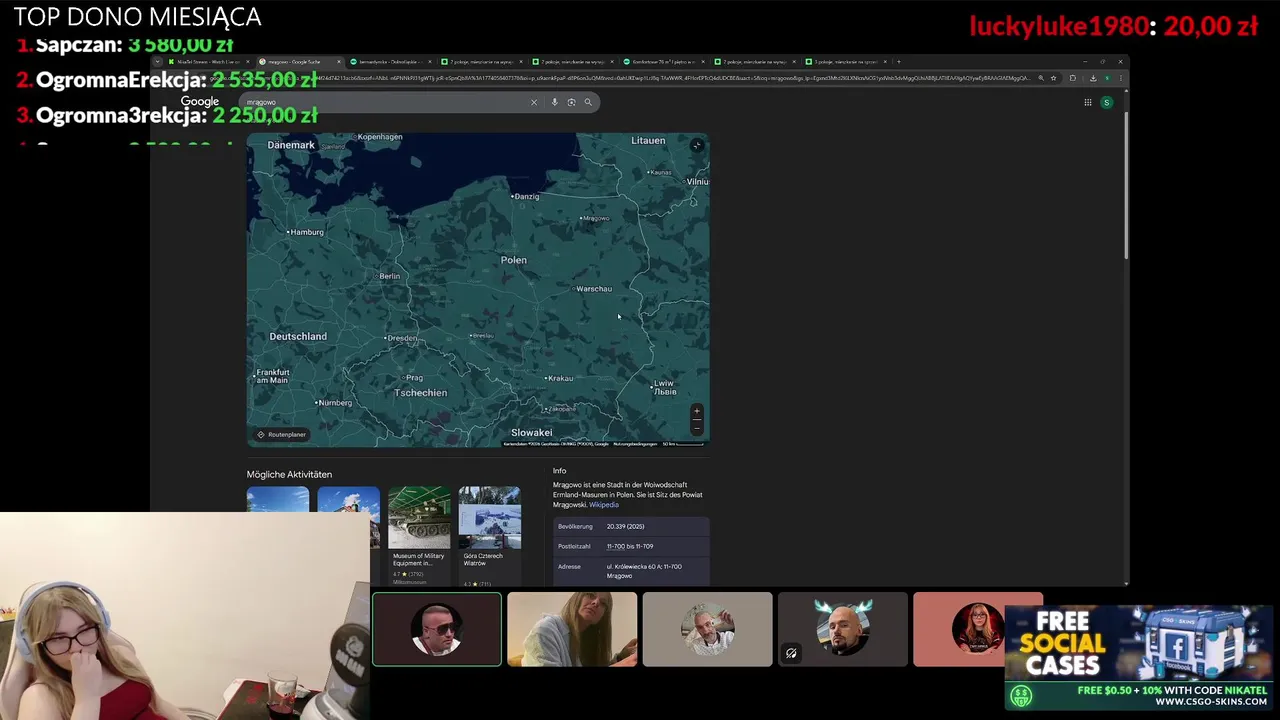Open Google Lens image search icon
The image size is (1280, 720).
click(x=571, y=102)
